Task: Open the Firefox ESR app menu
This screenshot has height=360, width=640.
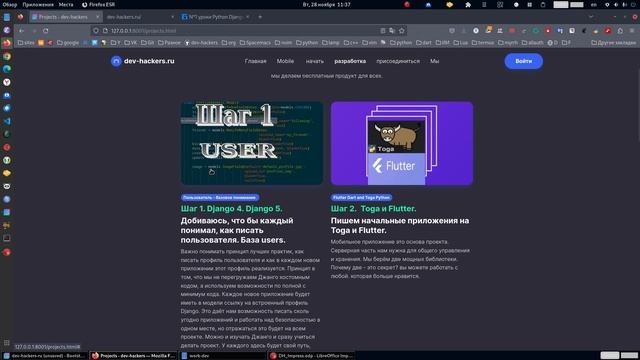Action: point(98,4)
